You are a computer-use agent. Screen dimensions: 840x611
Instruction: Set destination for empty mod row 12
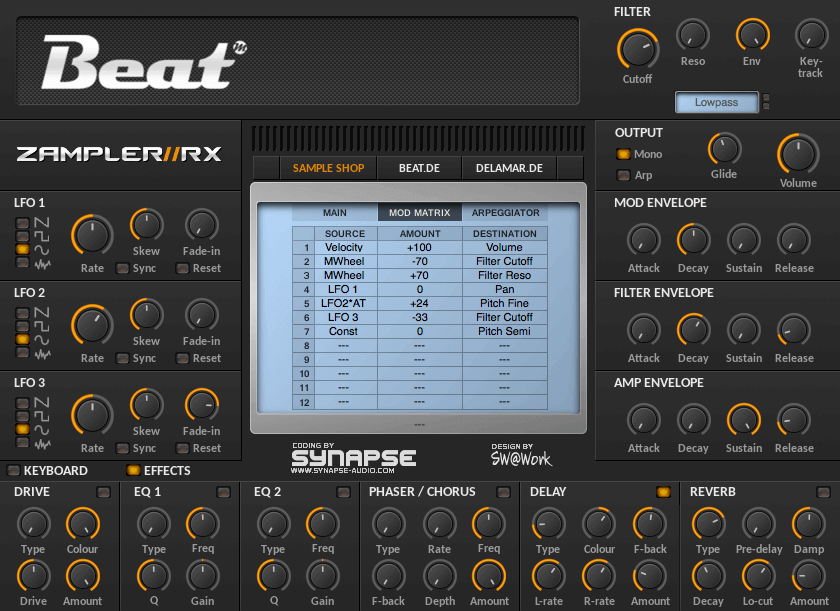(x=505, y=402)
